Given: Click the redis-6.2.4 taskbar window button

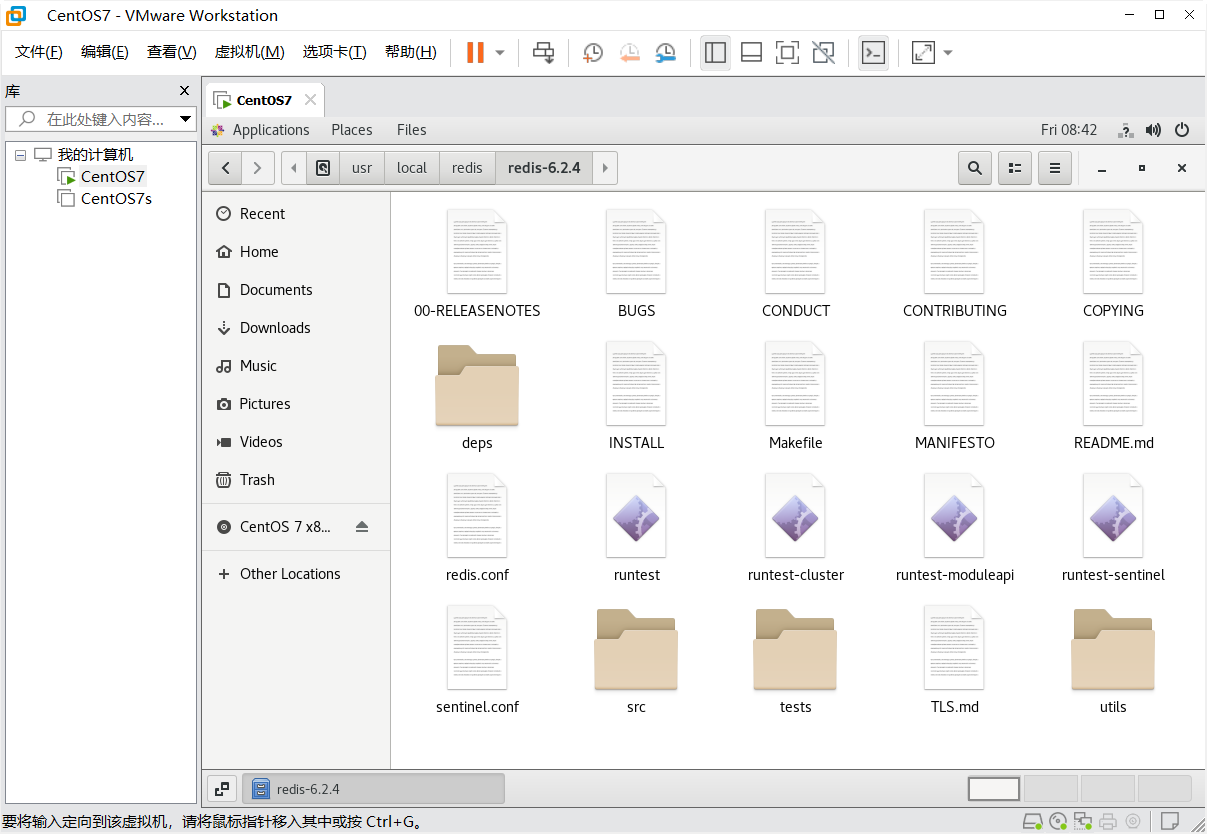Looking at the screenshot, I should click(x=374, y=789).
